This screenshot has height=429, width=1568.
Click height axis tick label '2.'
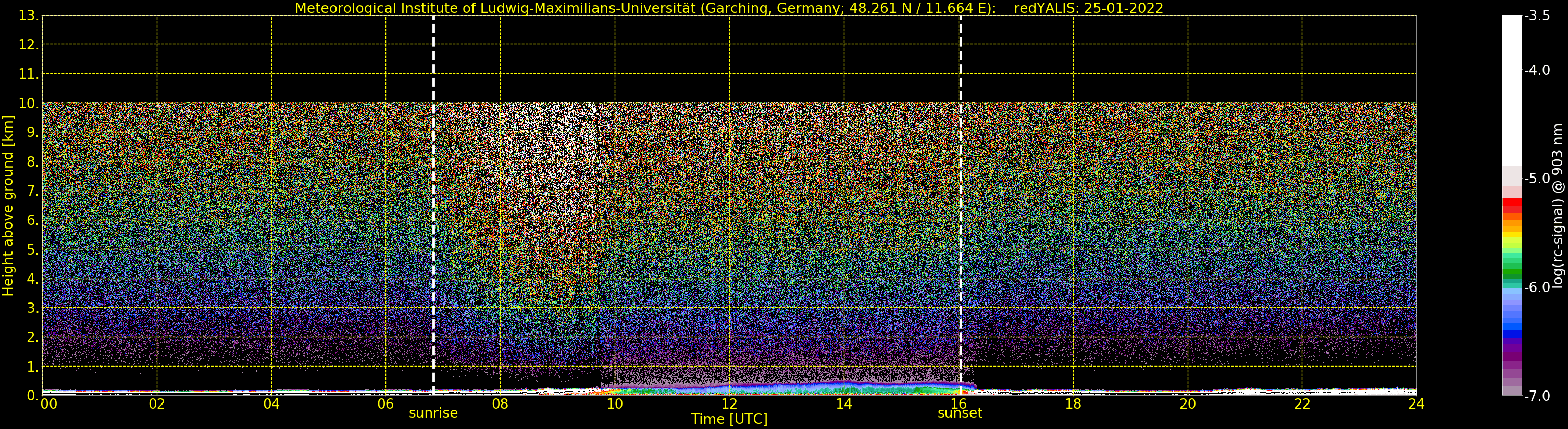click(33, 337)
